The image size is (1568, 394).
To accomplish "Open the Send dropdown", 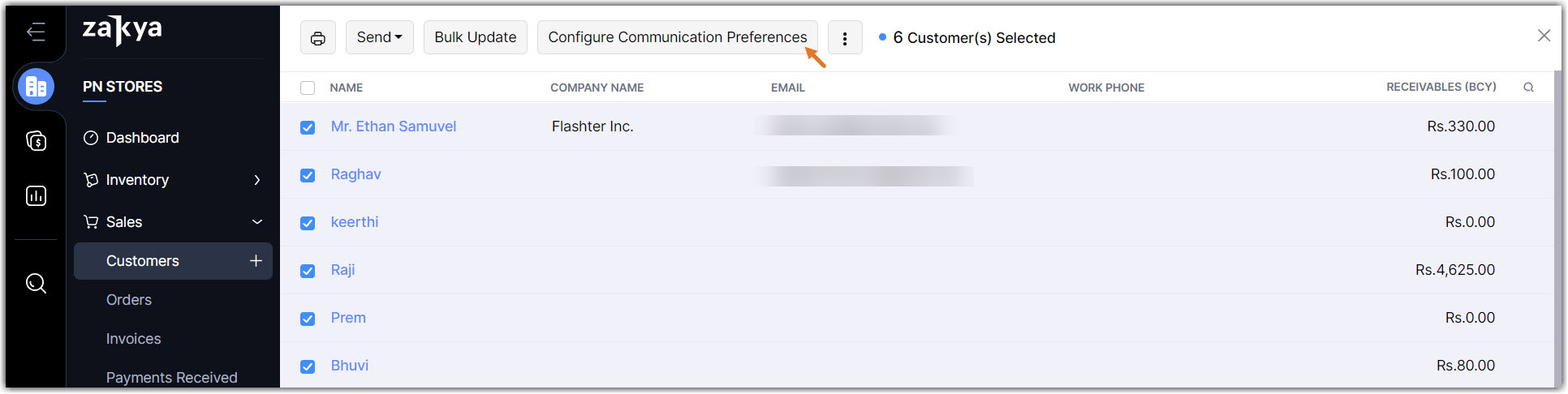I will (379, 38).
